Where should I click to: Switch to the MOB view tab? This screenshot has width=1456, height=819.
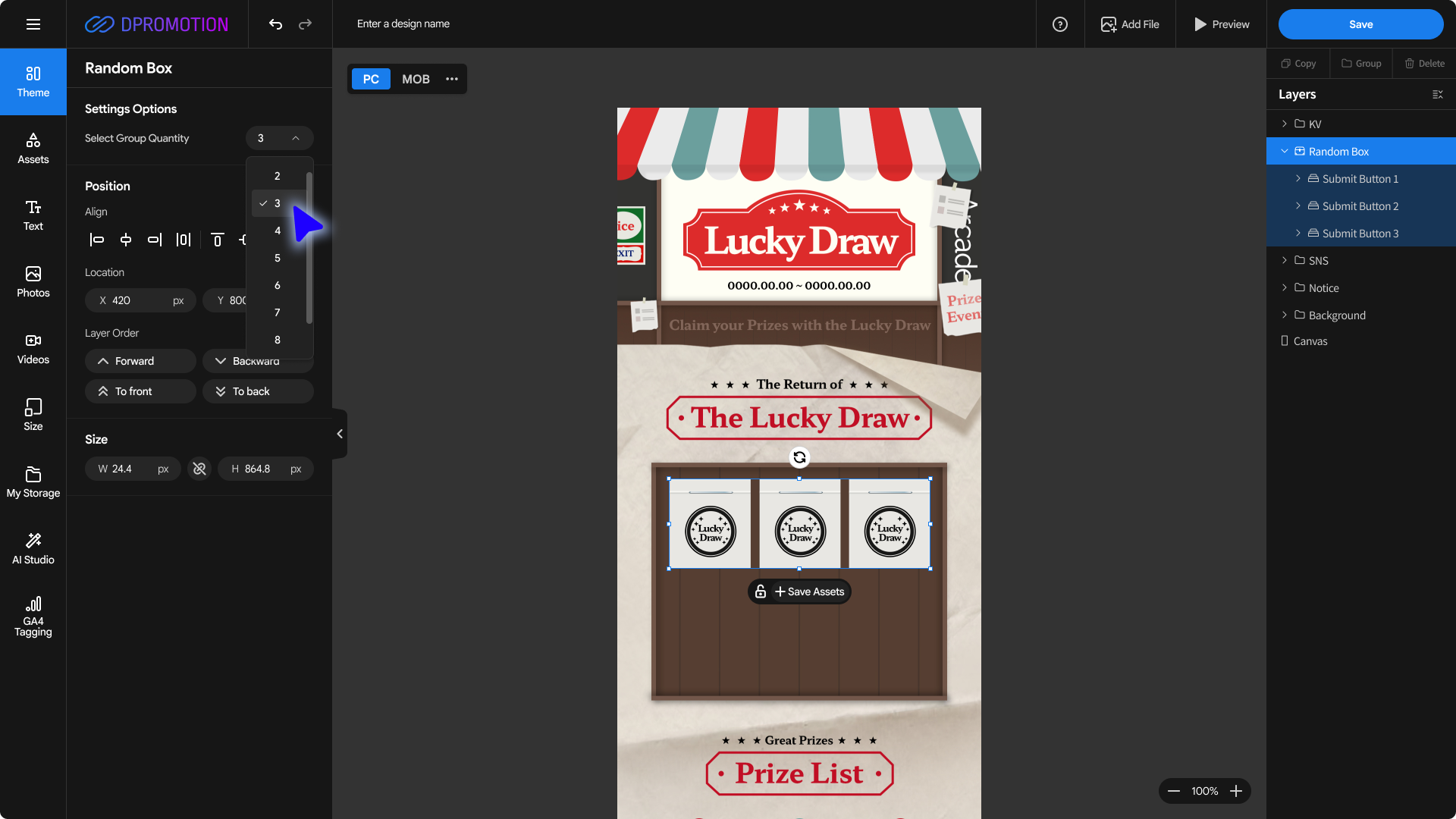(x=416, y=79)
